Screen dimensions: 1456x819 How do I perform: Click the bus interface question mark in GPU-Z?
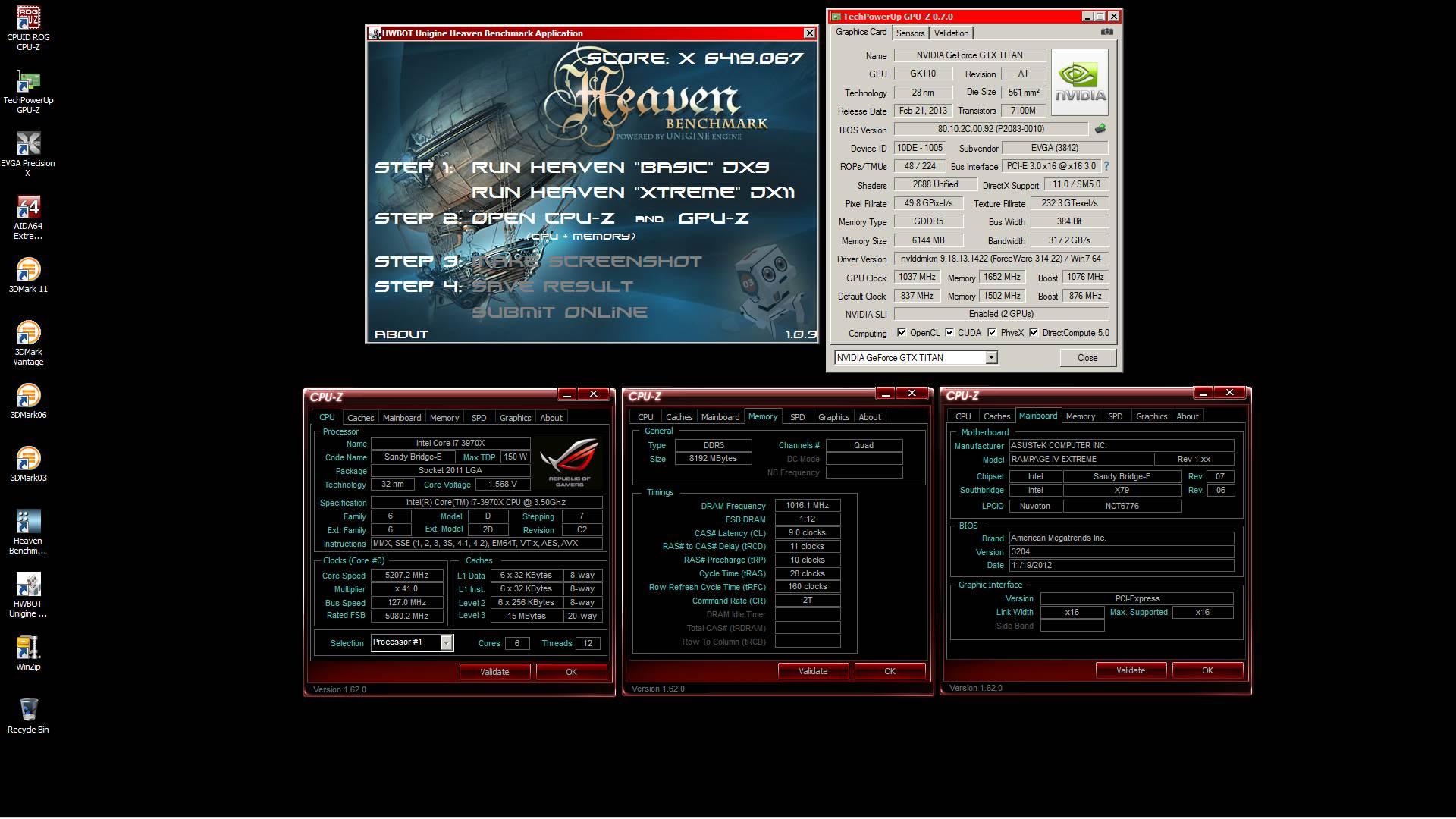click(1106, 166)
